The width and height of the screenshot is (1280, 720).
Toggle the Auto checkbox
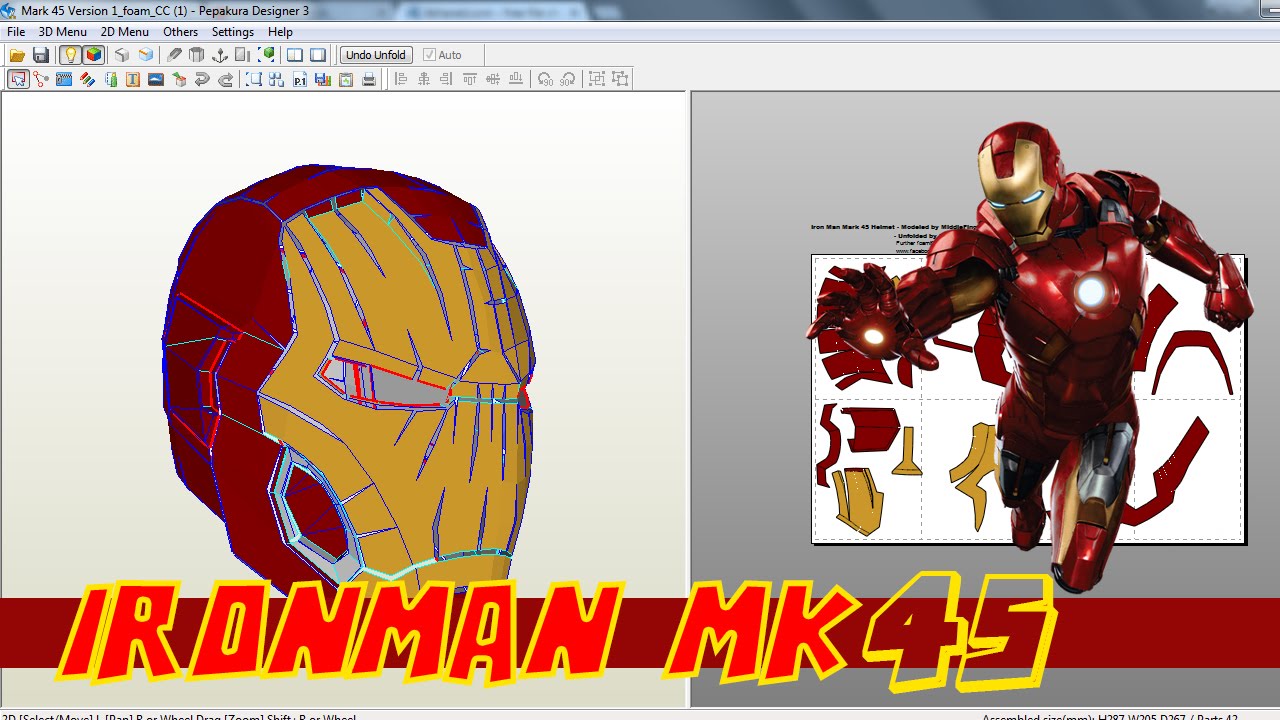point(442,55)
